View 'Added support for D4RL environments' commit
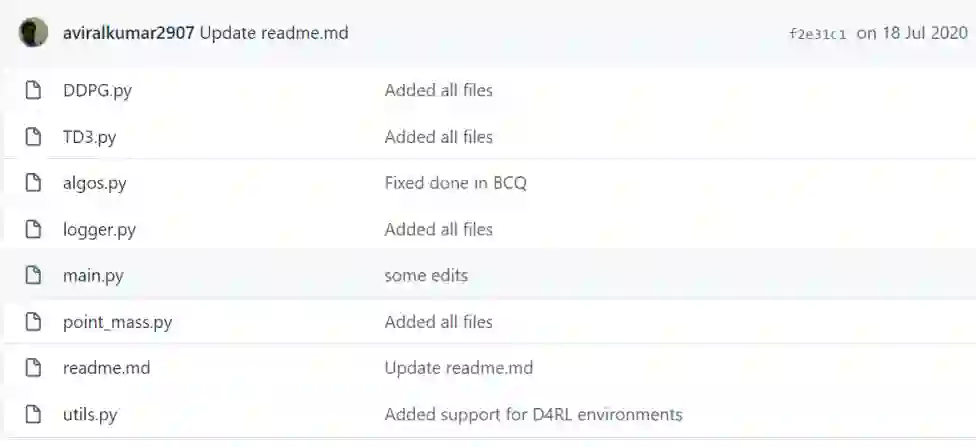 coord(533,414)
